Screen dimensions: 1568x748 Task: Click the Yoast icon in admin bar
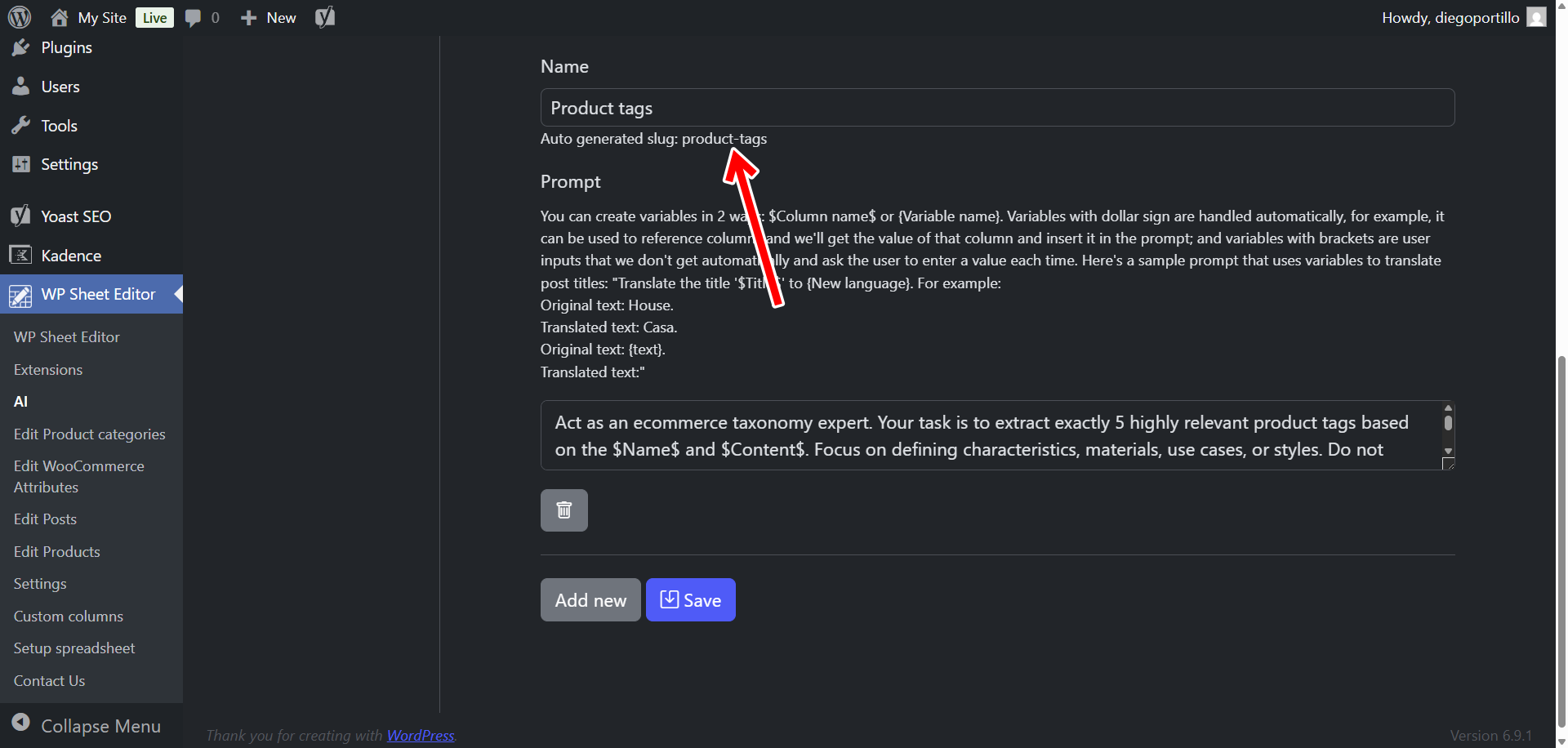coord(325,17)
